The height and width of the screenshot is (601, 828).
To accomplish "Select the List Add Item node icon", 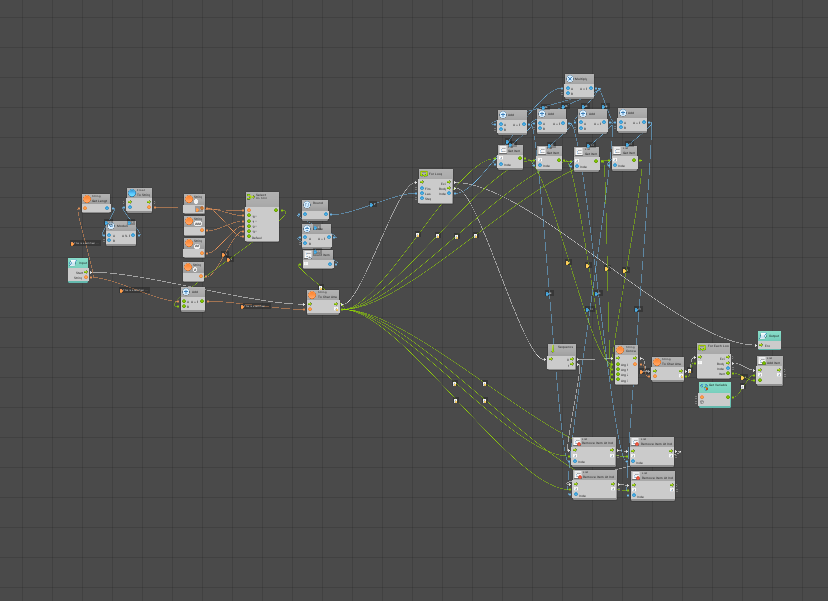I will [x=763, y=361].
